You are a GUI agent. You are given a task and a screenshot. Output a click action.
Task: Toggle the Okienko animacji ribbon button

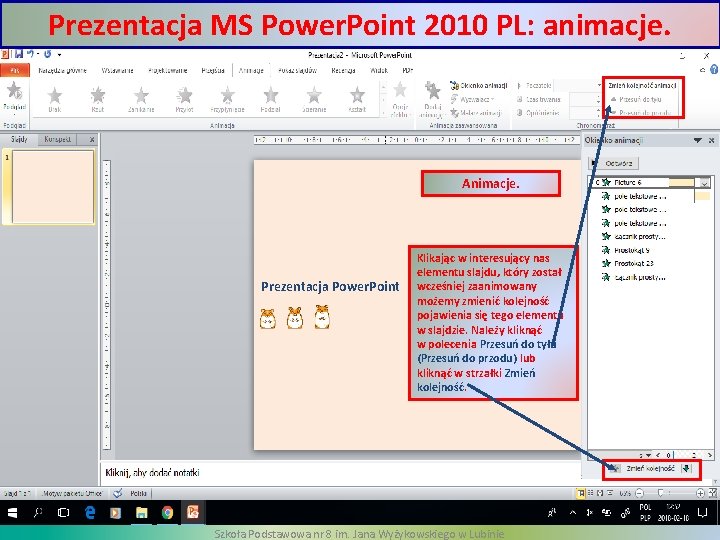(x=479, y=85)
